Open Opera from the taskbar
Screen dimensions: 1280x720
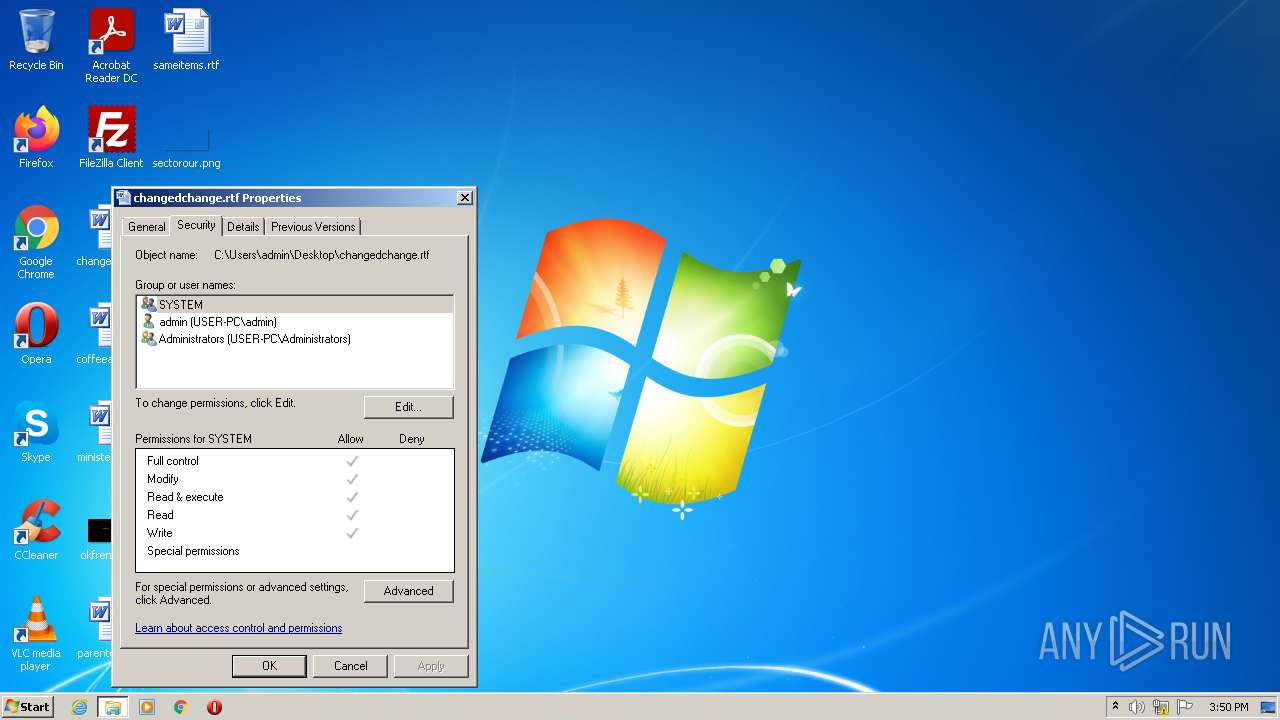click(x=214, y=707)
